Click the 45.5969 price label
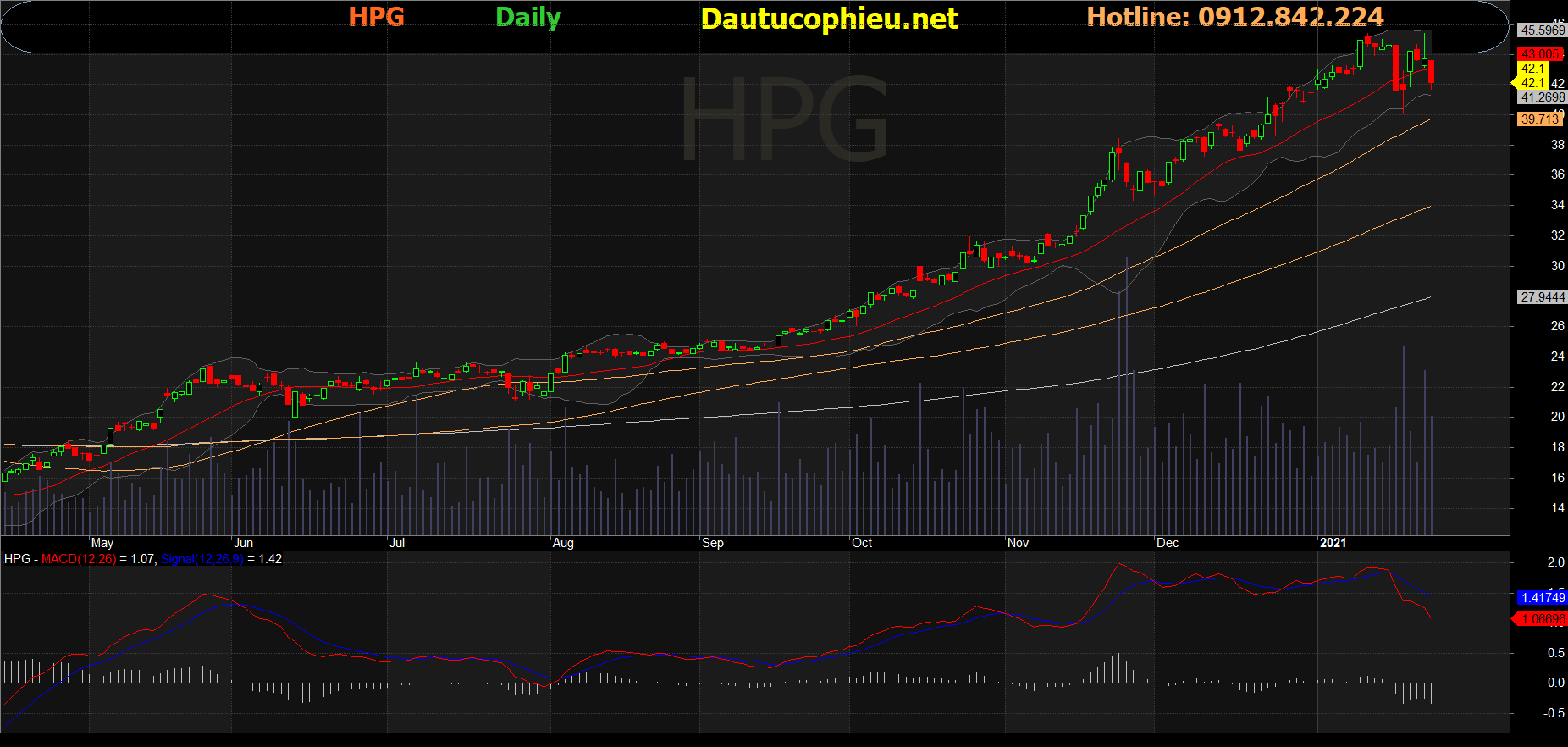 [1543, 30]
